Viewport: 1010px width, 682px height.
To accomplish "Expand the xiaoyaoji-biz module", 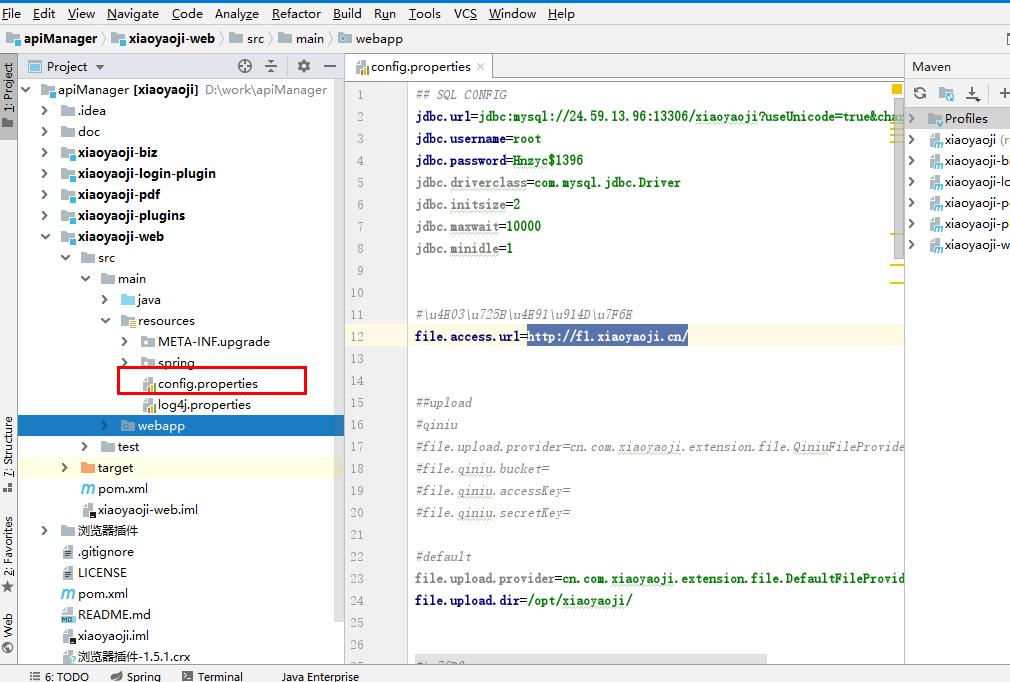I will pos(44,153).
